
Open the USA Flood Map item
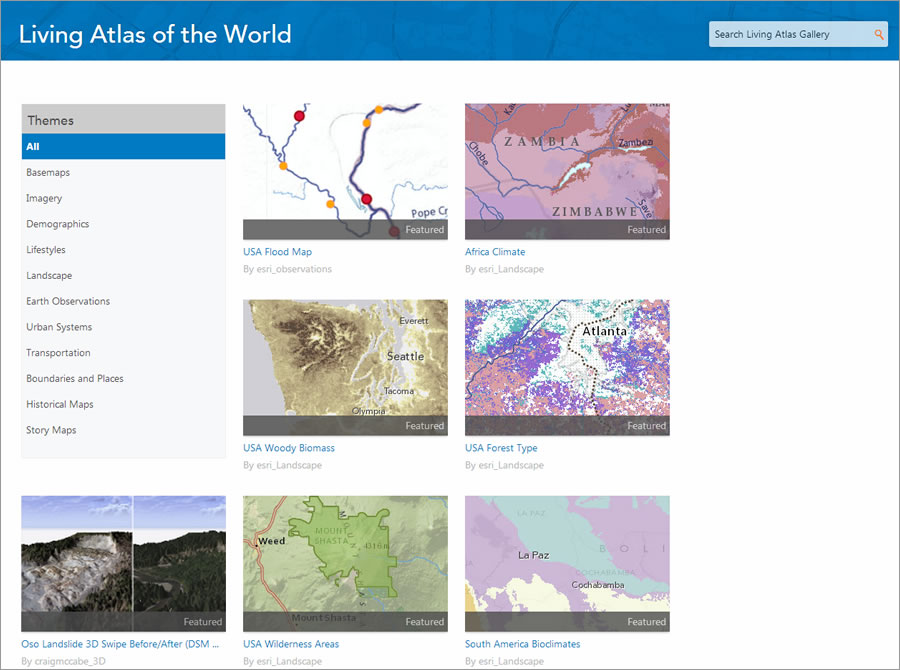[x=277, y=251]
